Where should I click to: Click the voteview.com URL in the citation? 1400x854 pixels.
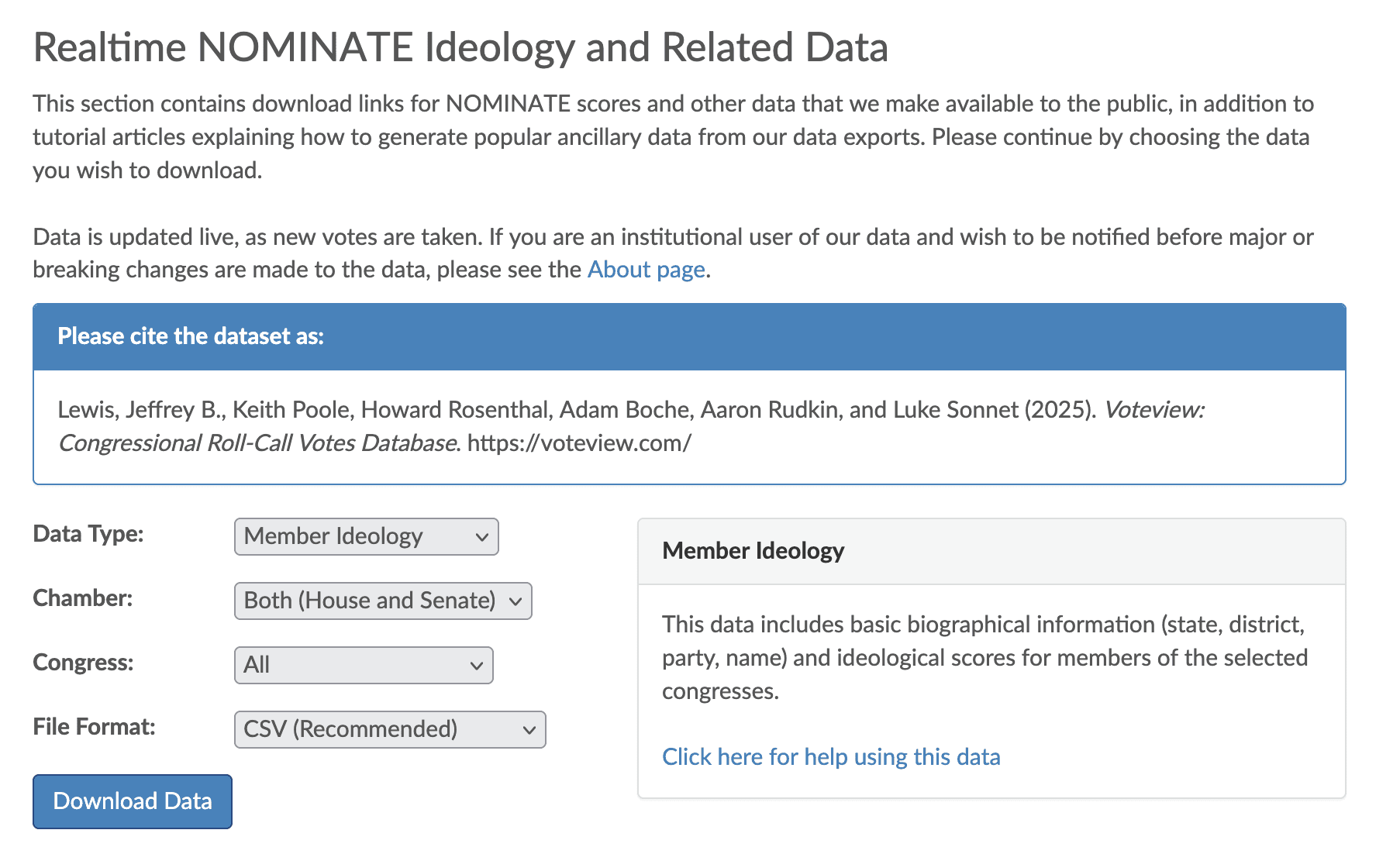click(579, 443)
